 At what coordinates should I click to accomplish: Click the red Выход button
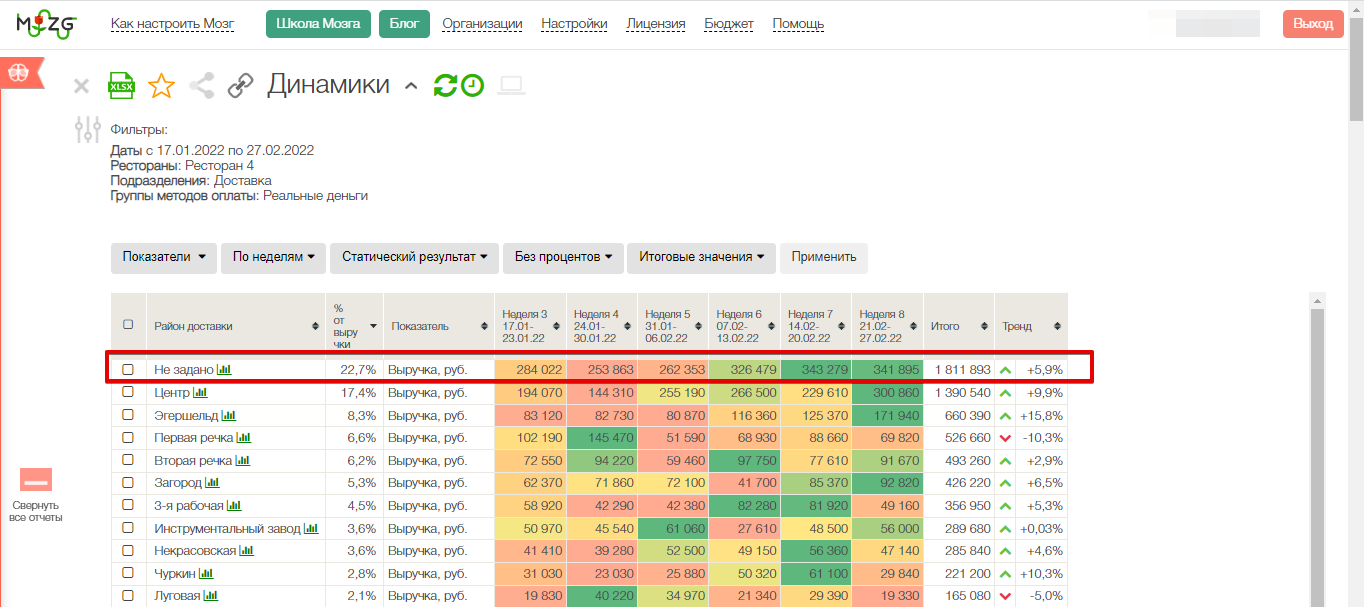point(1313,24)
